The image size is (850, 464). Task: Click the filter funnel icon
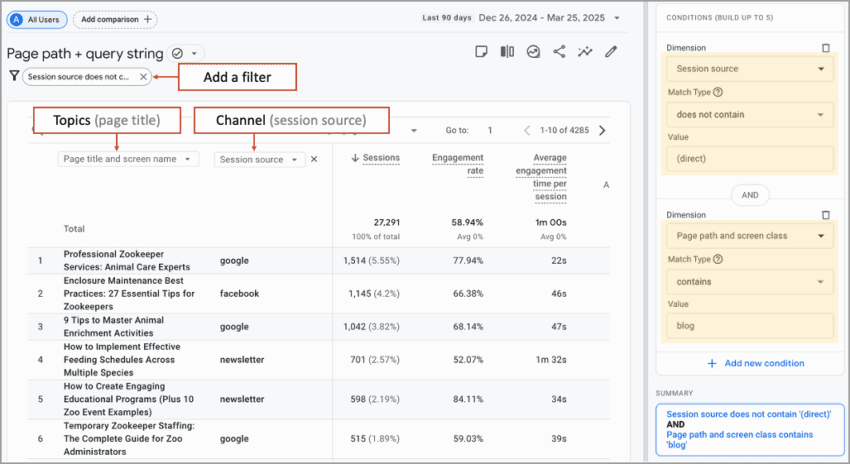(14, 76)
